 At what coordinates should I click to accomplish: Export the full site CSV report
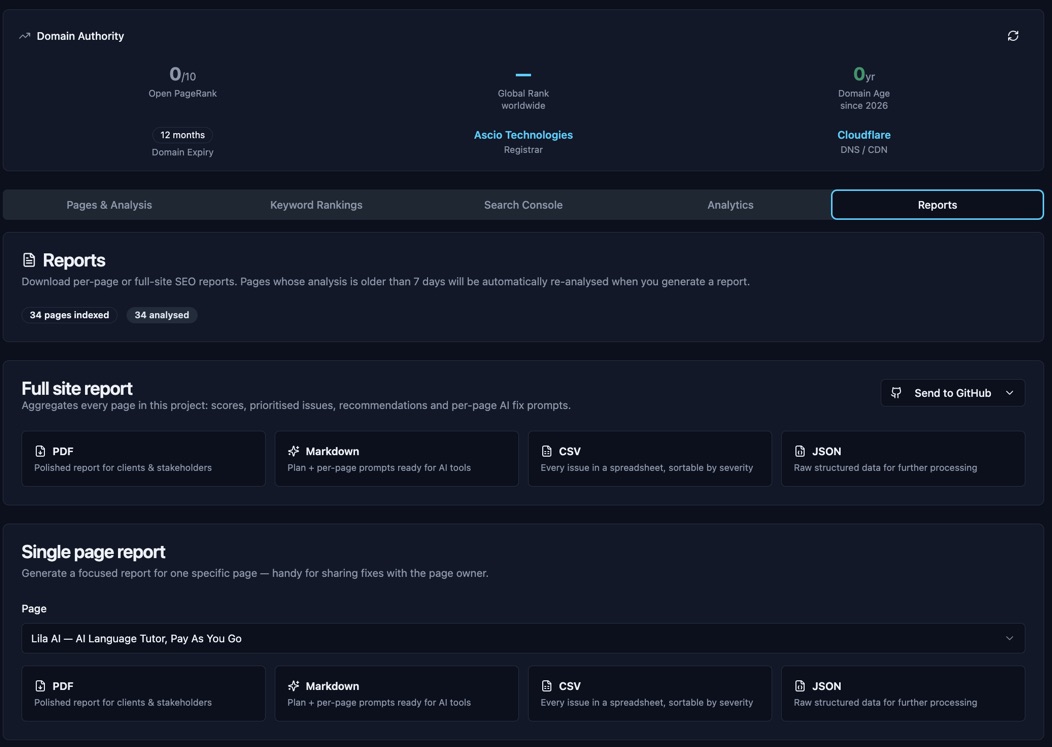pos(649,459)
